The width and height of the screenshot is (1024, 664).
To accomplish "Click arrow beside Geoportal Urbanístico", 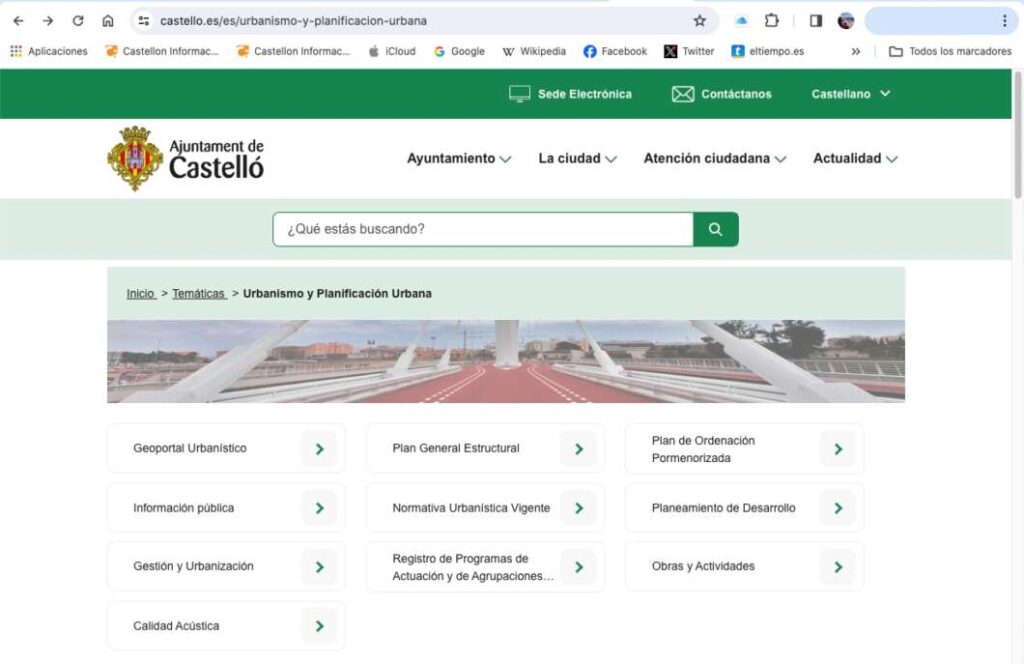I will [319, 449].
